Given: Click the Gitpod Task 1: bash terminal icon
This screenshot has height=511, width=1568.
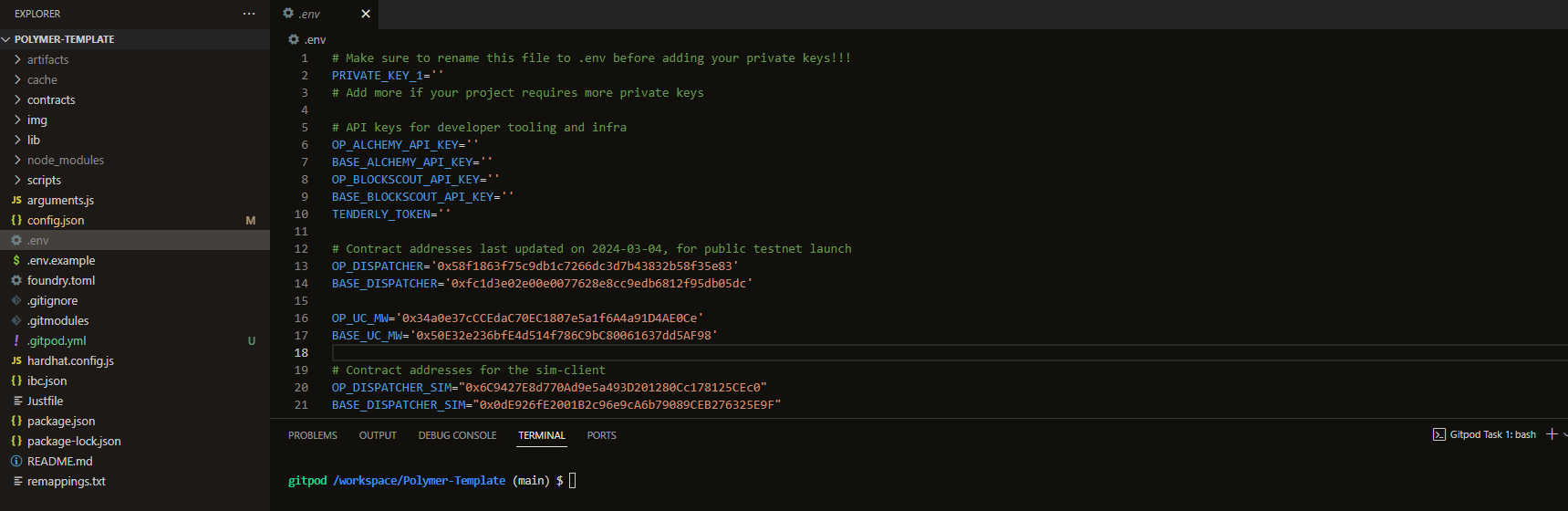Looking at the screenshot, I should pyautogui.click(x=1438, y=434).
